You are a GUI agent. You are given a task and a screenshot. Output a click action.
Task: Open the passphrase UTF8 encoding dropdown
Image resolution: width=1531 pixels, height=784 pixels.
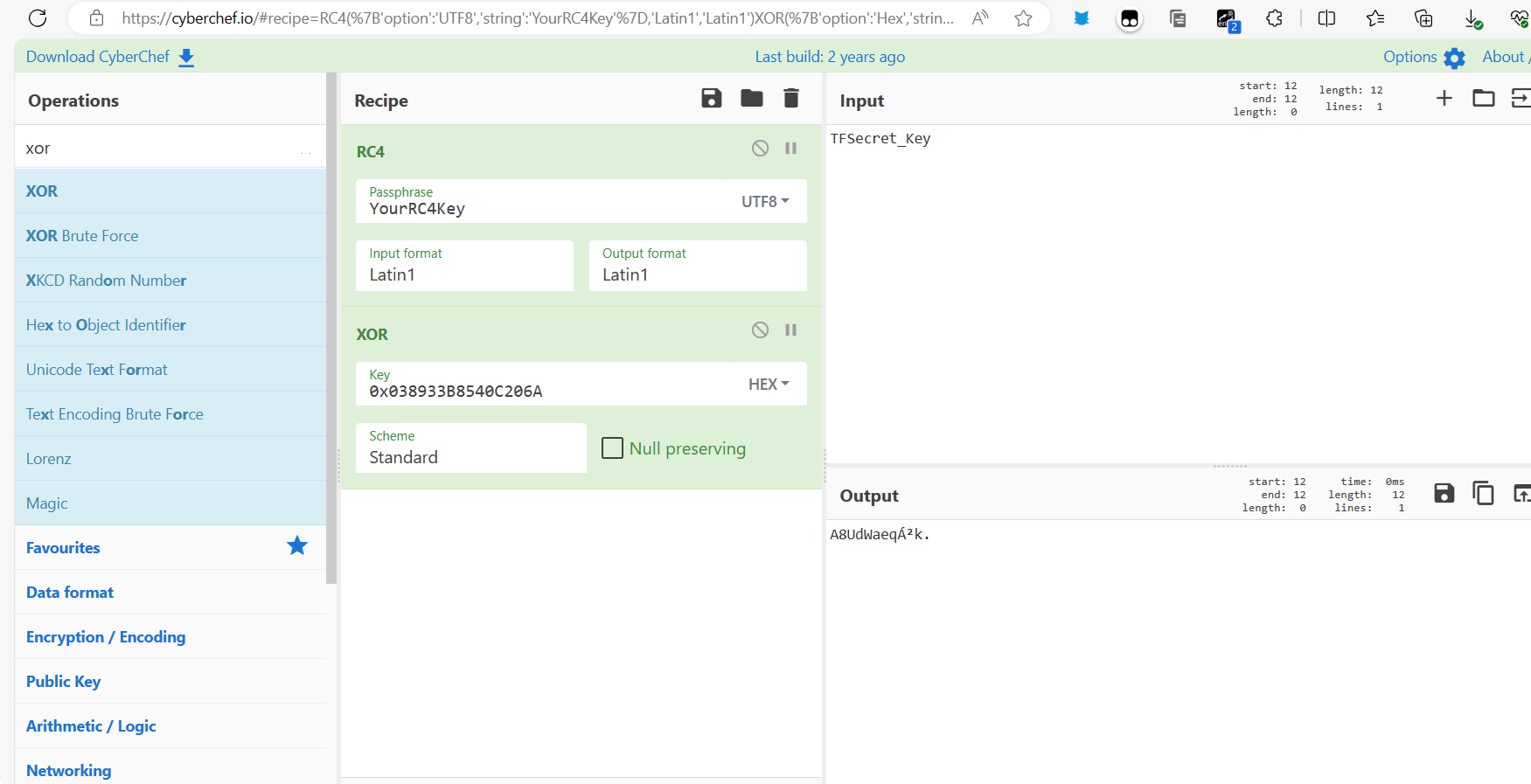click(765, 201)
